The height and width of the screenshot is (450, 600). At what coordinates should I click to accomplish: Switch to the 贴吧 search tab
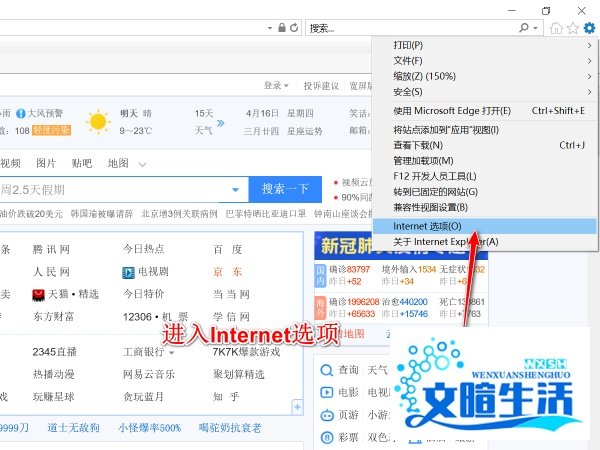point(82,163)
